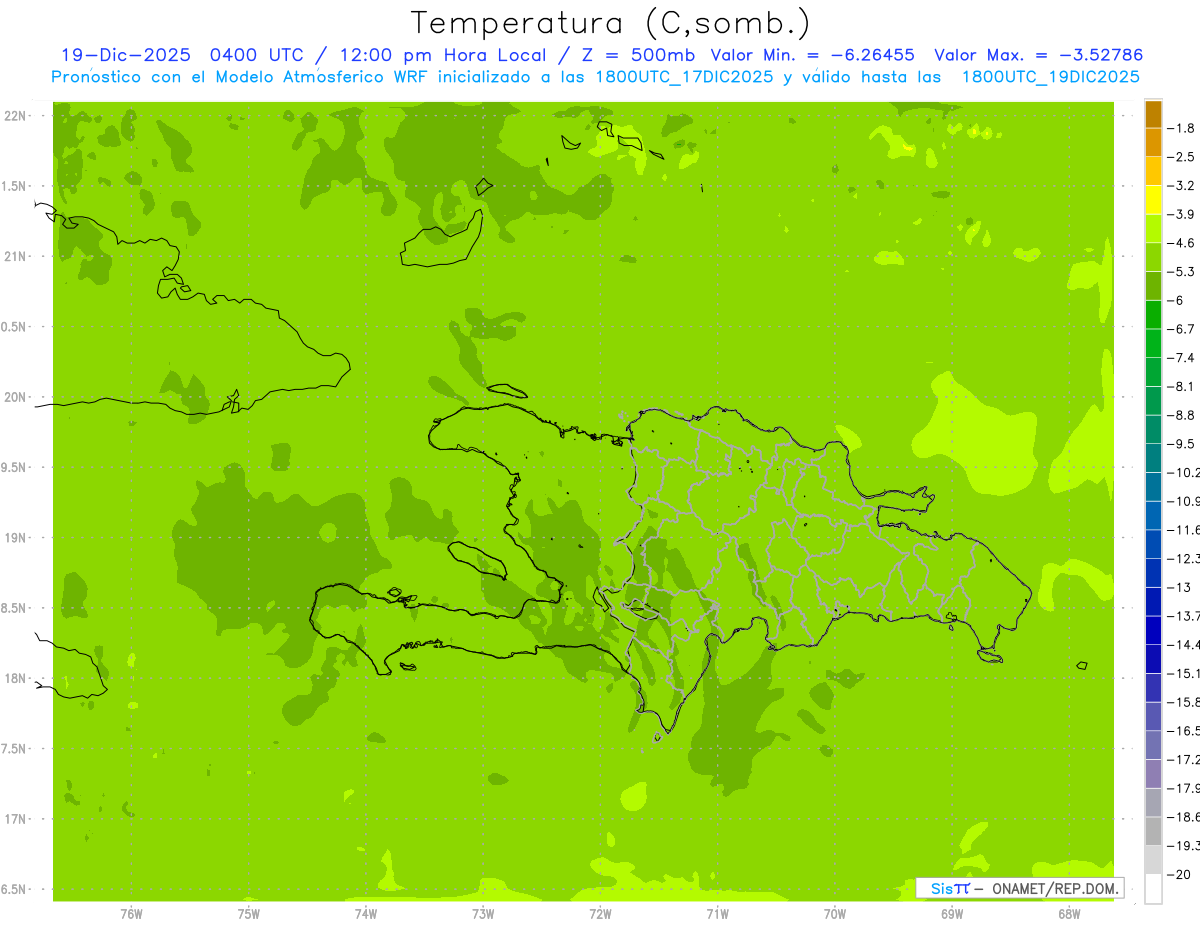Click the '17N' latitude label
Image resolution: width=1200 pixels, height=927 pixels.
(x=16, y=819)
